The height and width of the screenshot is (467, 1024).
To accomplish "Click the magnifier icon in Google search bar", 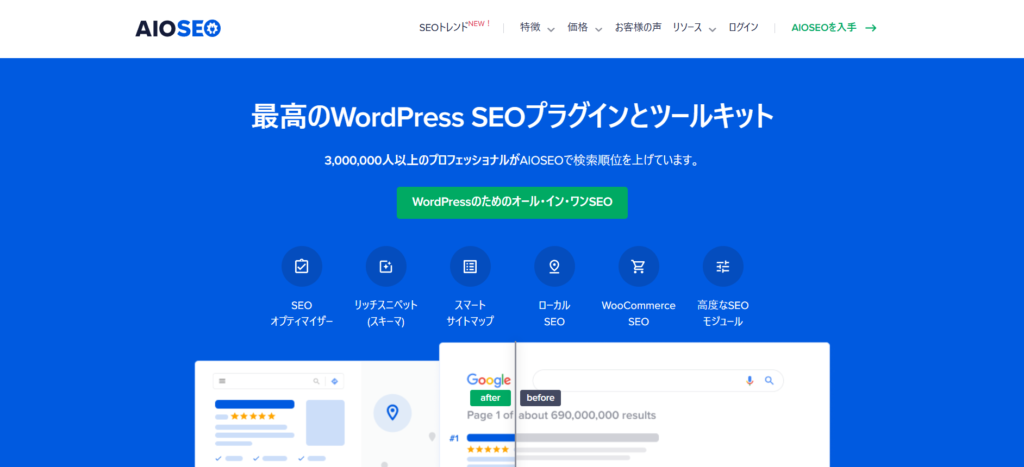I will coord(769,380).
